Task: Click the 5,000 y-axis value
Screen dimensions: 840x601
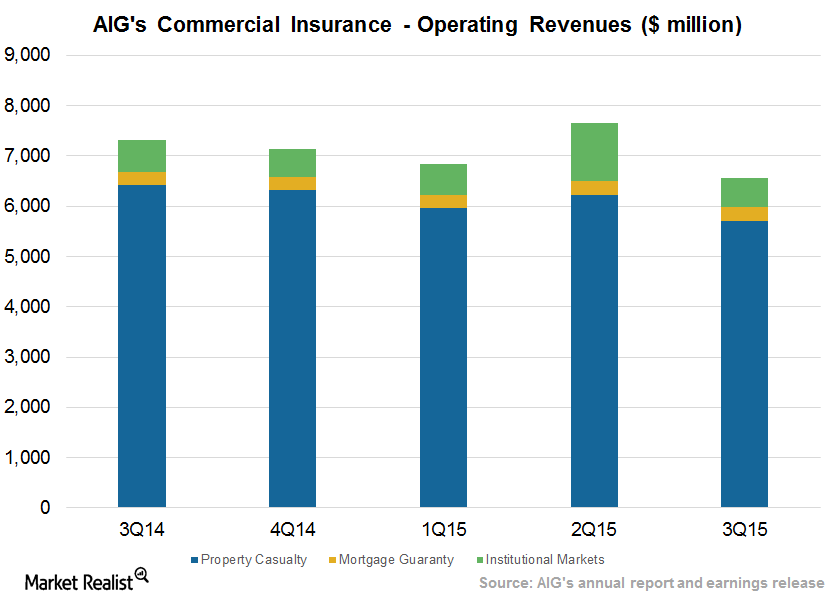Action: click(27, 256)
